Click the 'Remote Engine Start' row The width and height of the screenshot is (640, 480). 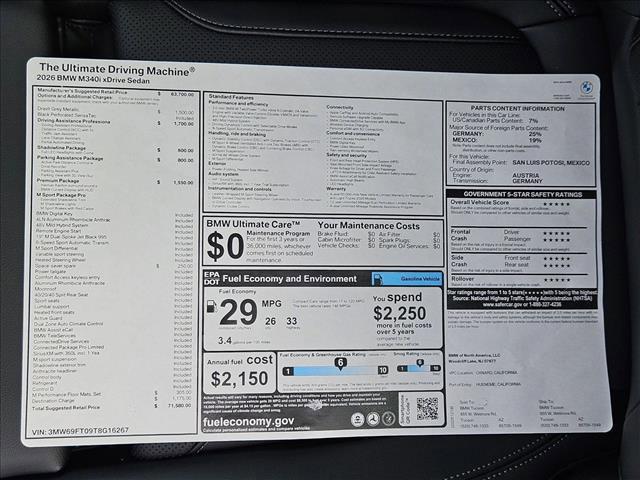[x=114, y=231]
